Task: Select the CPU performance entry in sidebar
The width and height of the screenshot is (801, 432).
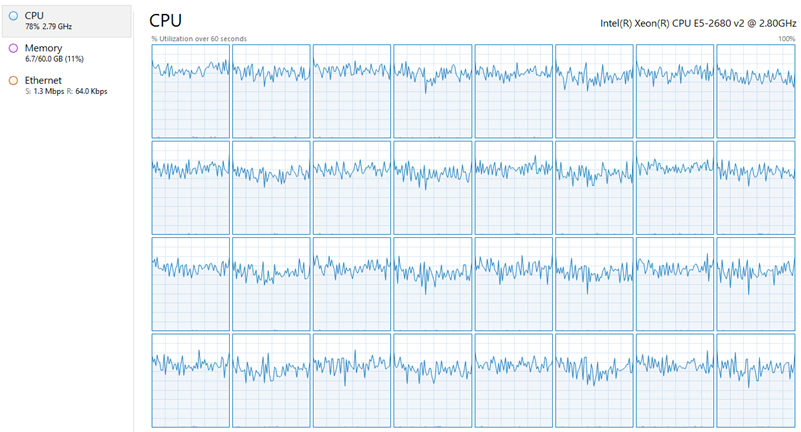Action: tap(66, 20)
